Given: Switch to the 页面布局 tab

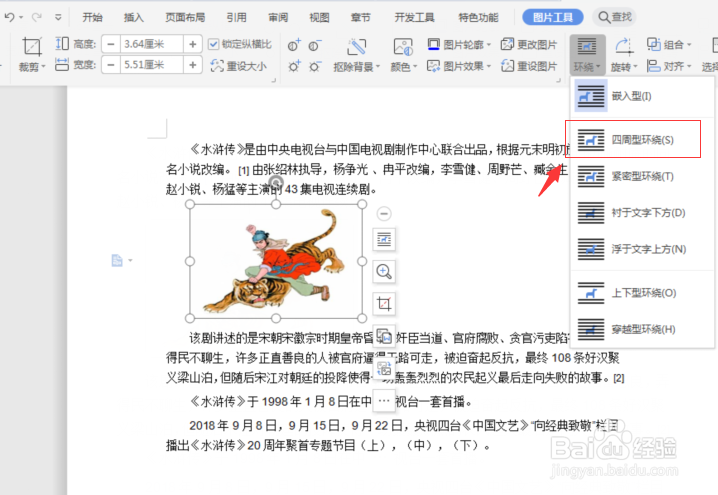Looking at the screenshot, I should point(185,17).
